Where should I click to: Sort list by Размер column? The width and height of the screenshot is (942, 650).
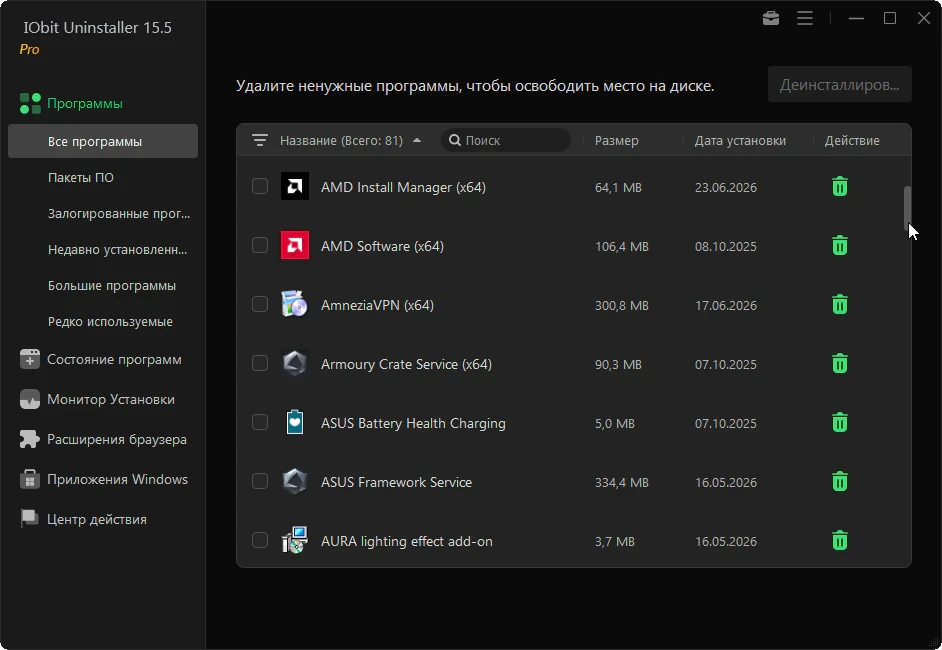click(x=616, y=141)
